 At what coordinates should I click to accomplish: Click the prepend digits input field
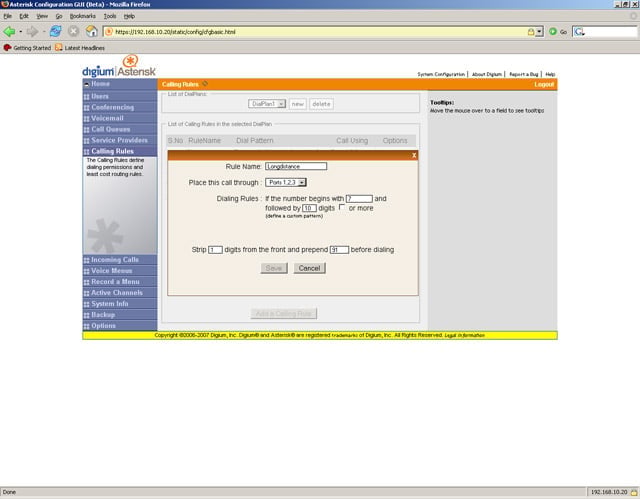click(x=339, y=250)
